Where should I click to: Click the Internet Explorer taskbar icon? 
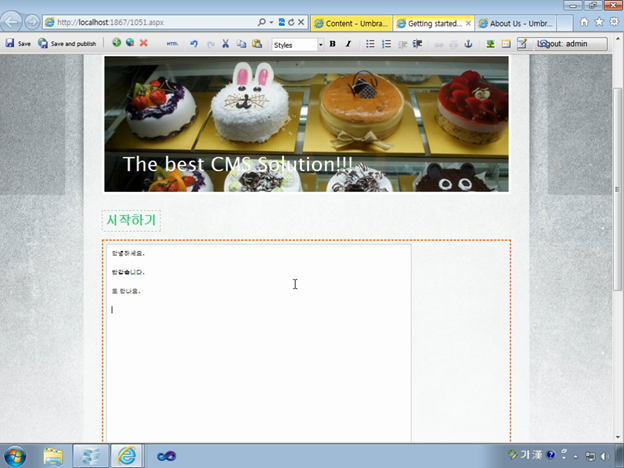click(127, 456)
